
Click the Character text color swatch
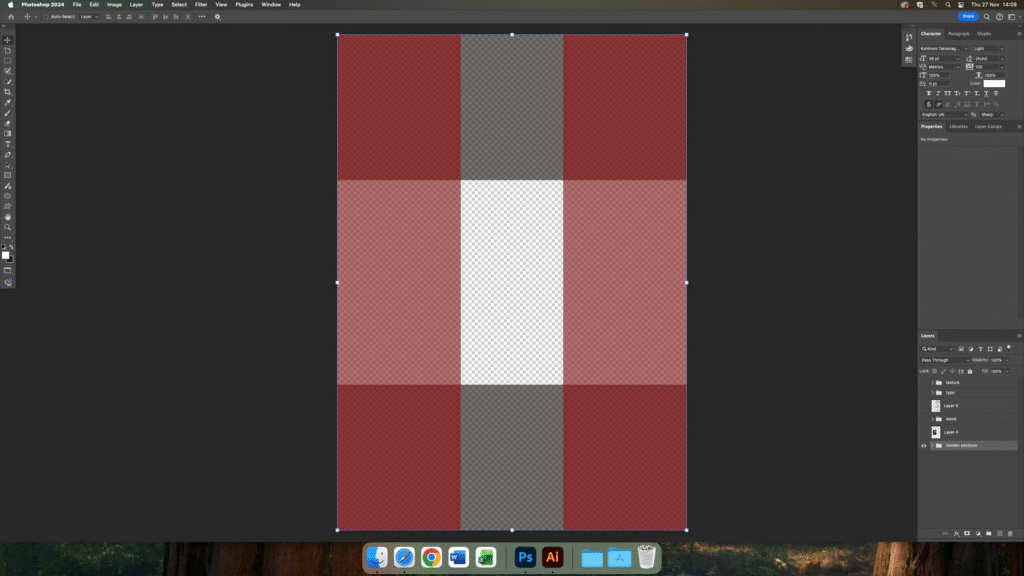point(994,83)
